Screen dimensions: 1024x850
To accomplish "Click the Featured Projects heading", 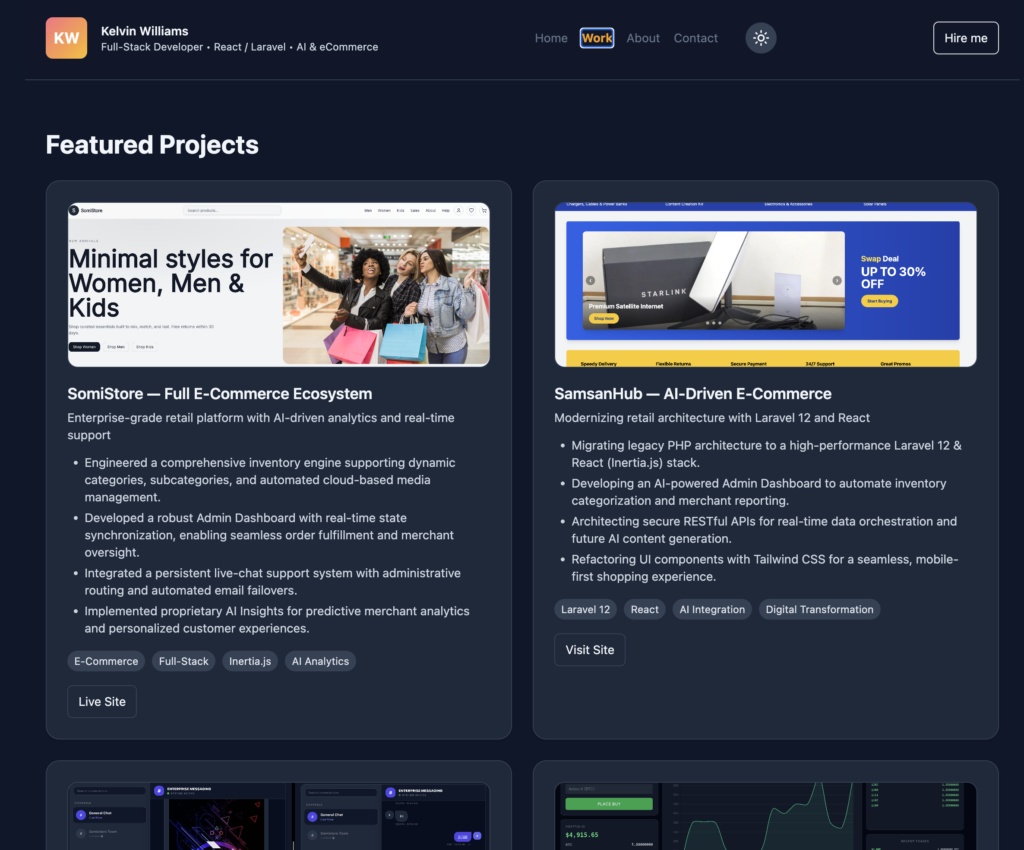I will [x=152, y=145].
